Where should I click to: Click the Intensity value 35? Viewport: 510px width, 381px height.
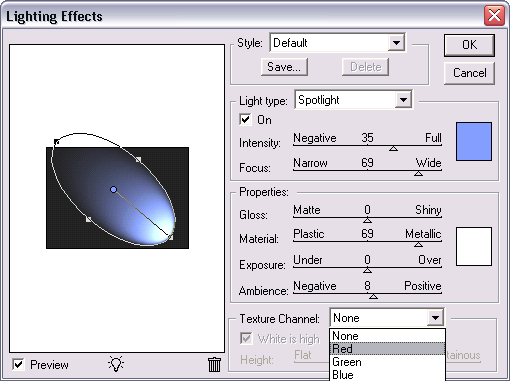367,138
